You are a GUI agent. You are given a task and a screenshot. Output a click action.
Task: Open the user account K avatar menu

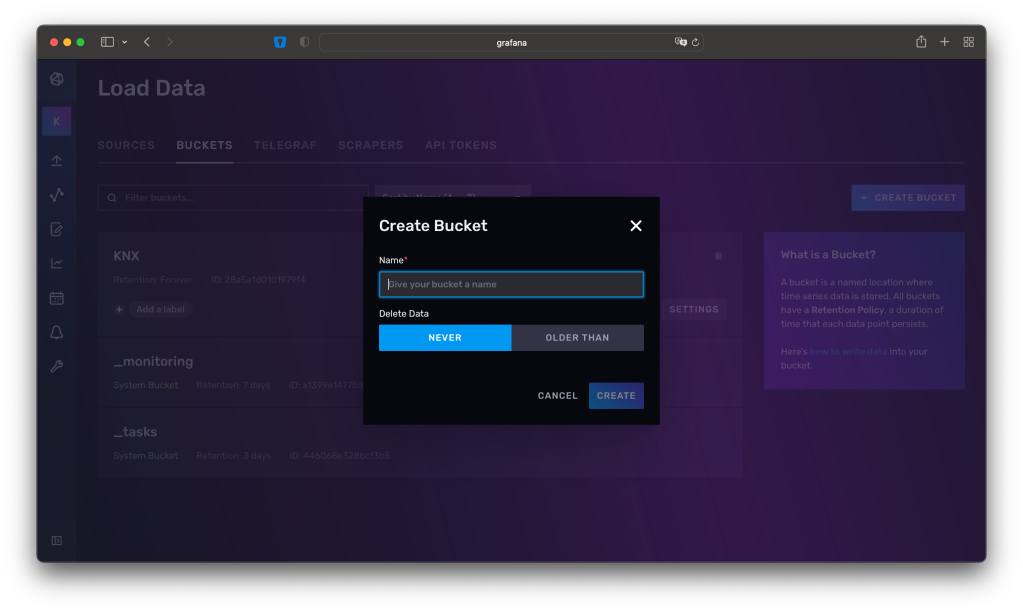click(57, 122)
